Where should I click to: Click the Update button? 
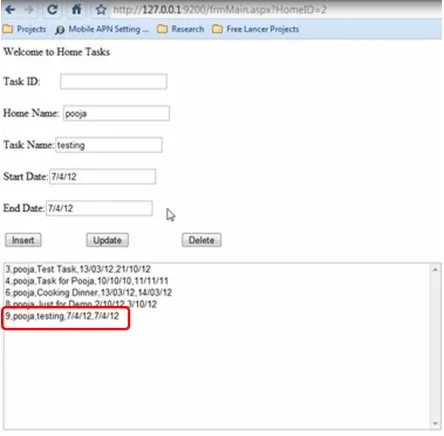[x=107, y=240]
